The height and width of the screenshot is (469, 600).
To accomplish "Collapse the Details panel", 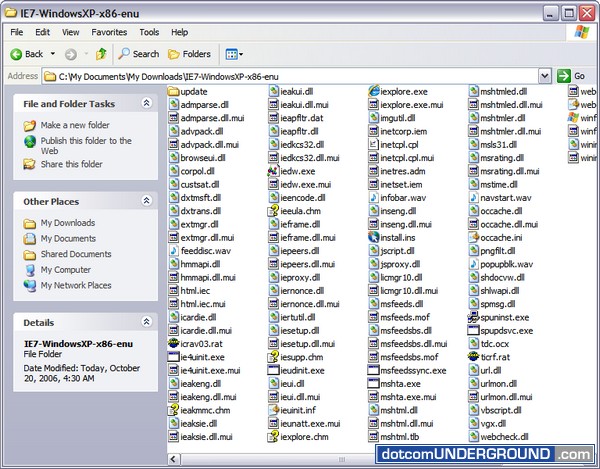I will coord(146,323).
